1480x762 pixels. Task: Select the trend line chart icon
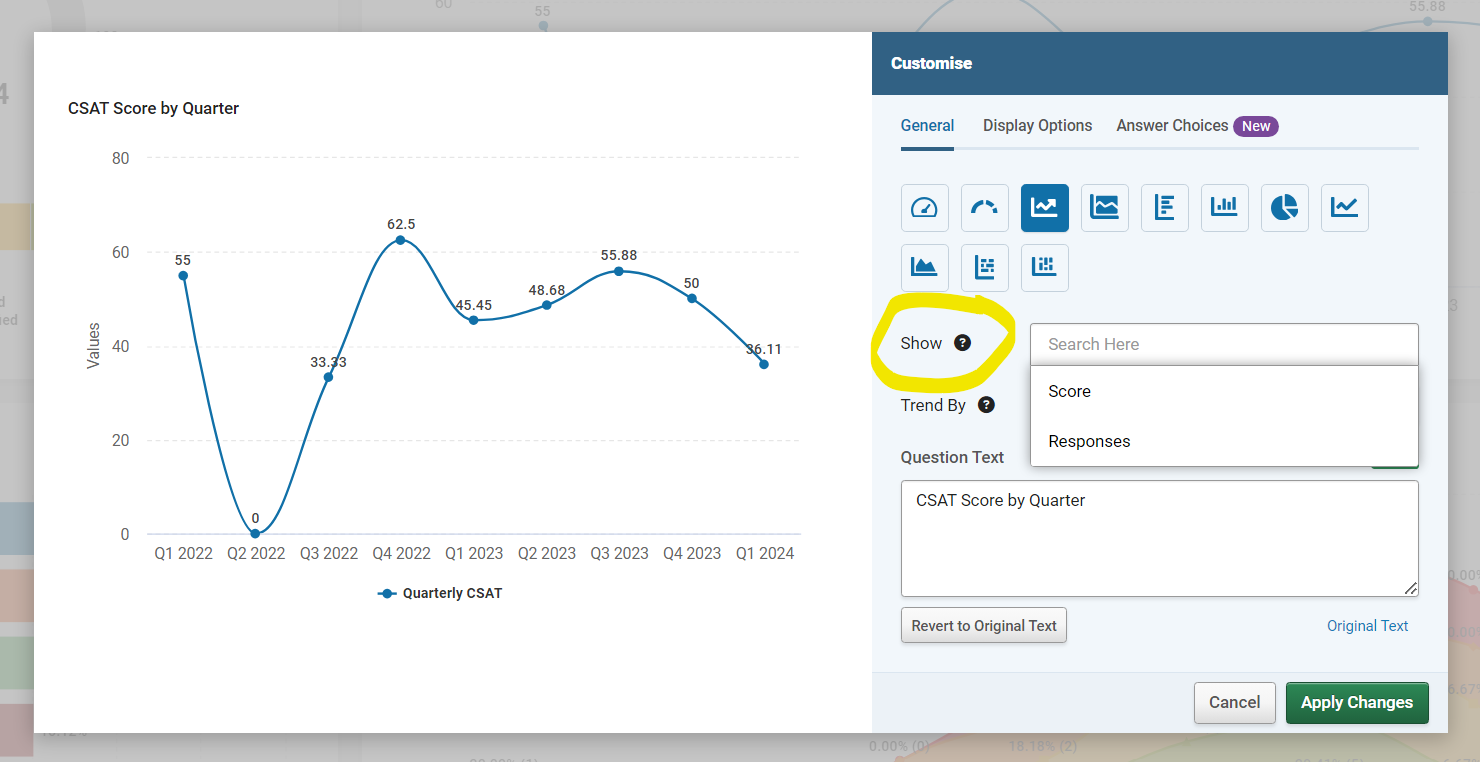(1344, 207)
